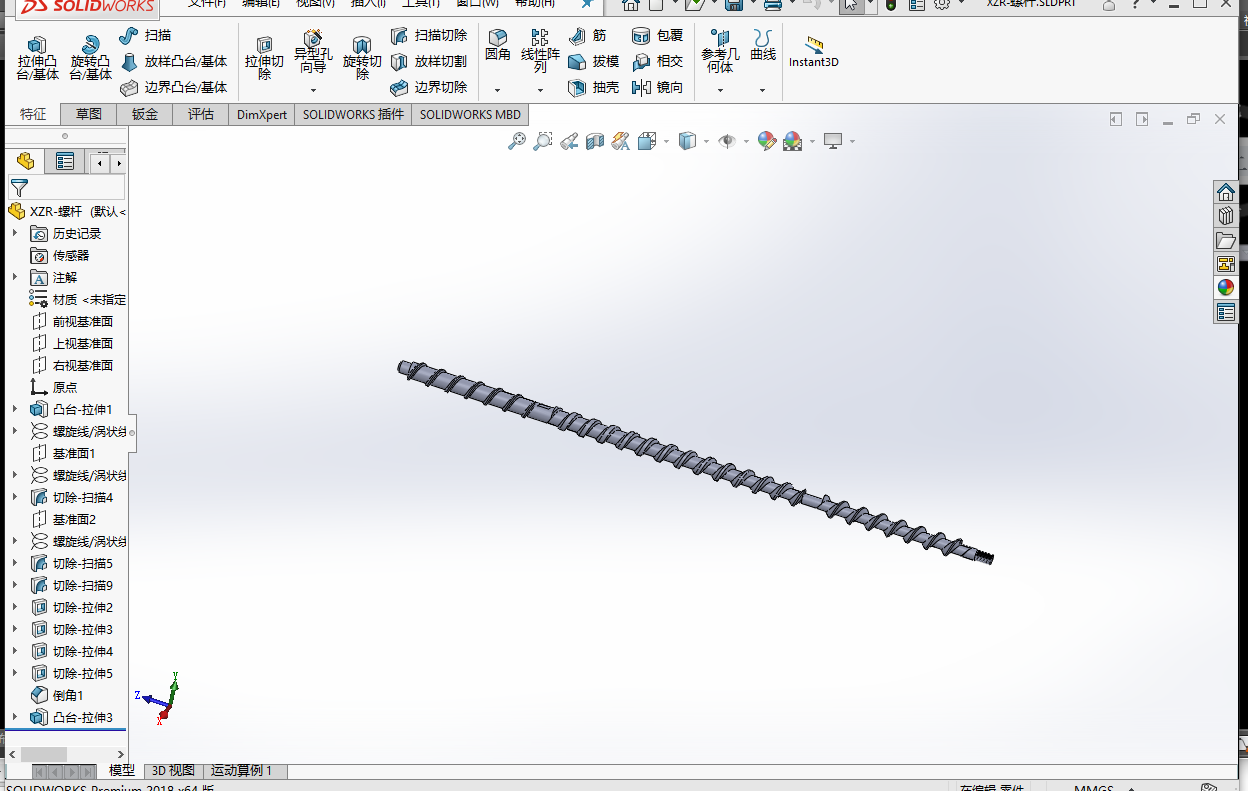Open the 异型孔向导 hole wizard

(x=313, y=52)
